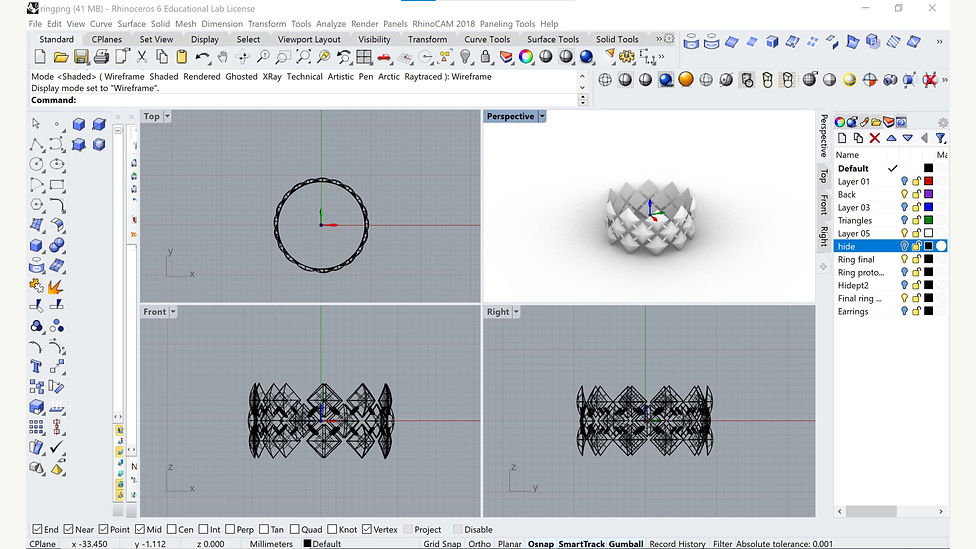Click the blue sphere shaded display icon
This screenshot has width=976, height=549.
coord(666,80)
